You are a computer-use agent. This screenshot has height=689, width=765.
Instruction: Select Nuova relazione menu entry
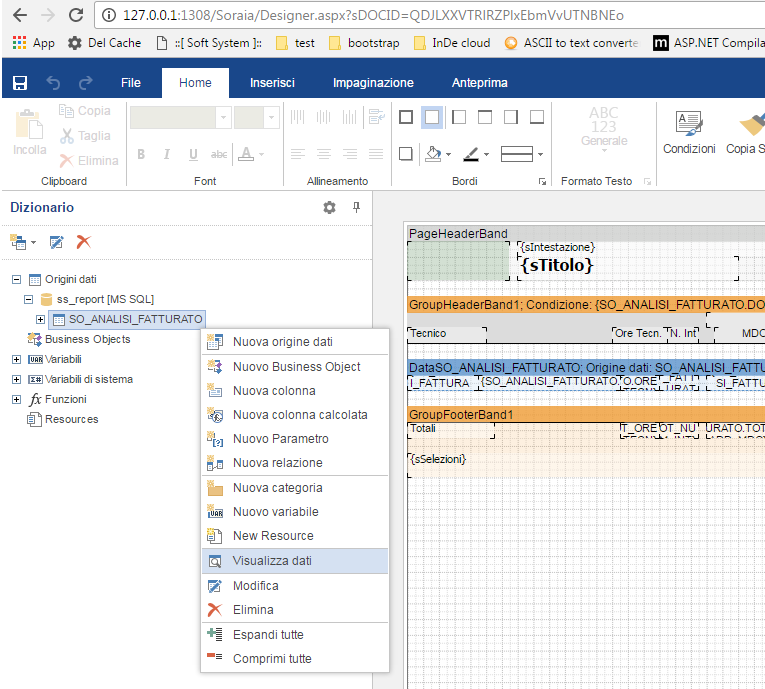(295, 463)
